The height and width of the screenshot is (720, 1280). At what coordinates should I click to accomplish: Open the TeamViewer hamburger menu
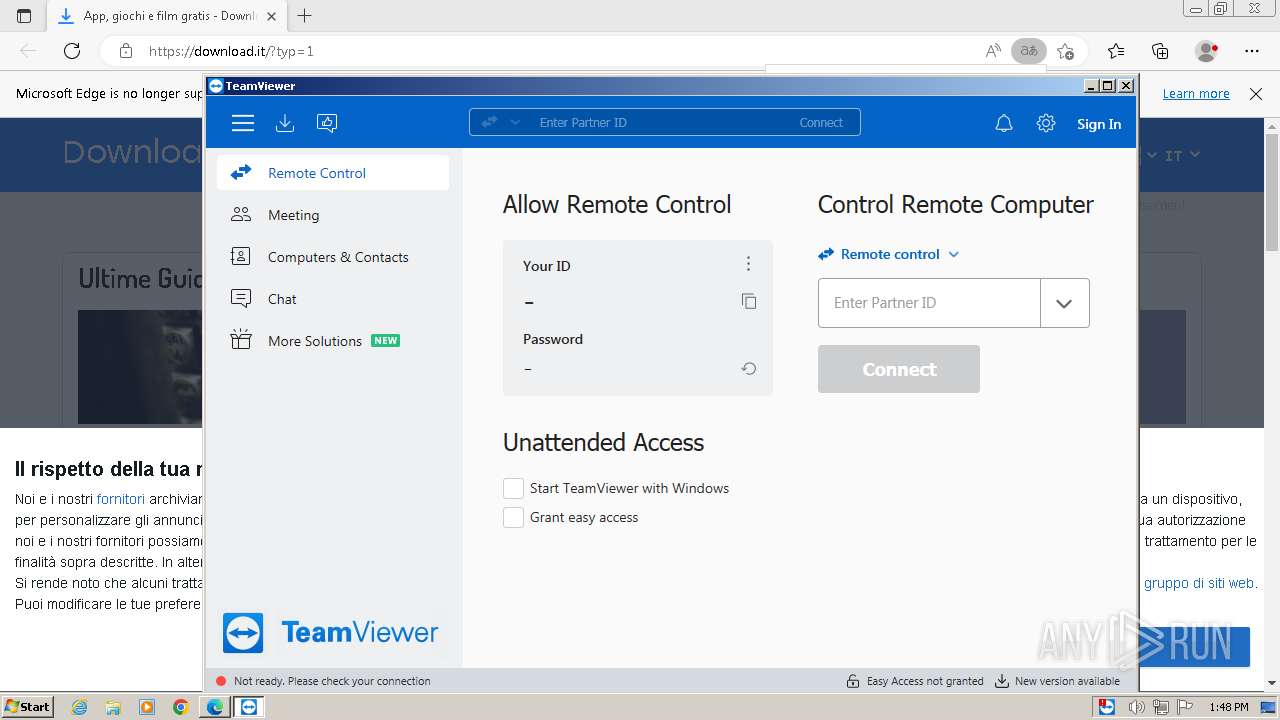(x=243, y=123)
